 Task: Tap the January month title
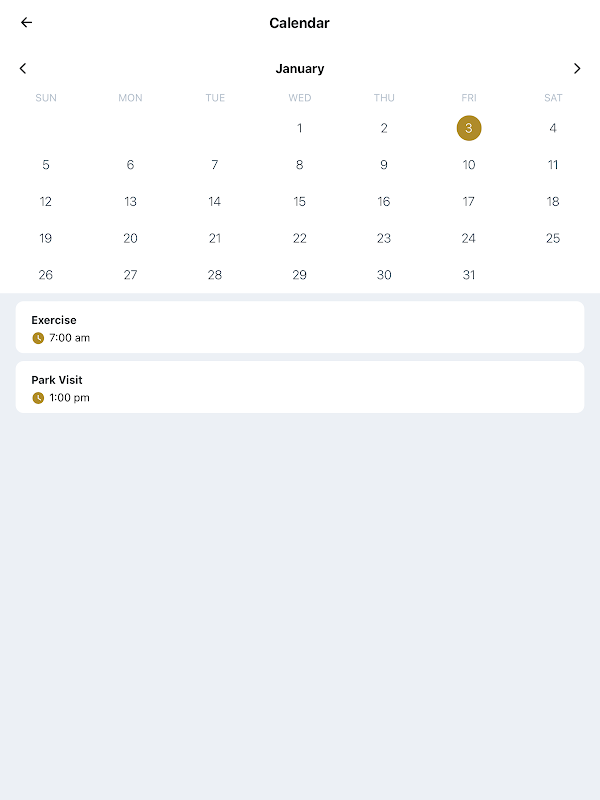(x=300, y=69)
